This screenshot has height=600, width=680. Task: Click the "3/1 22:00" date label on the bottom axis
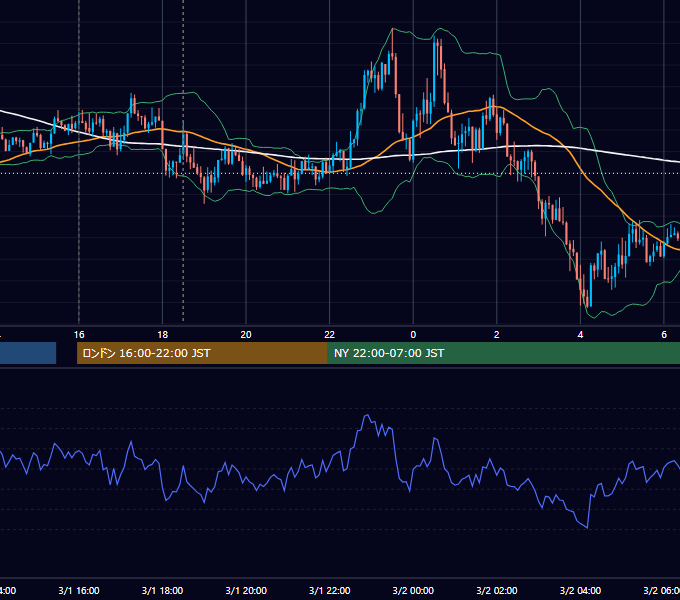330,590
